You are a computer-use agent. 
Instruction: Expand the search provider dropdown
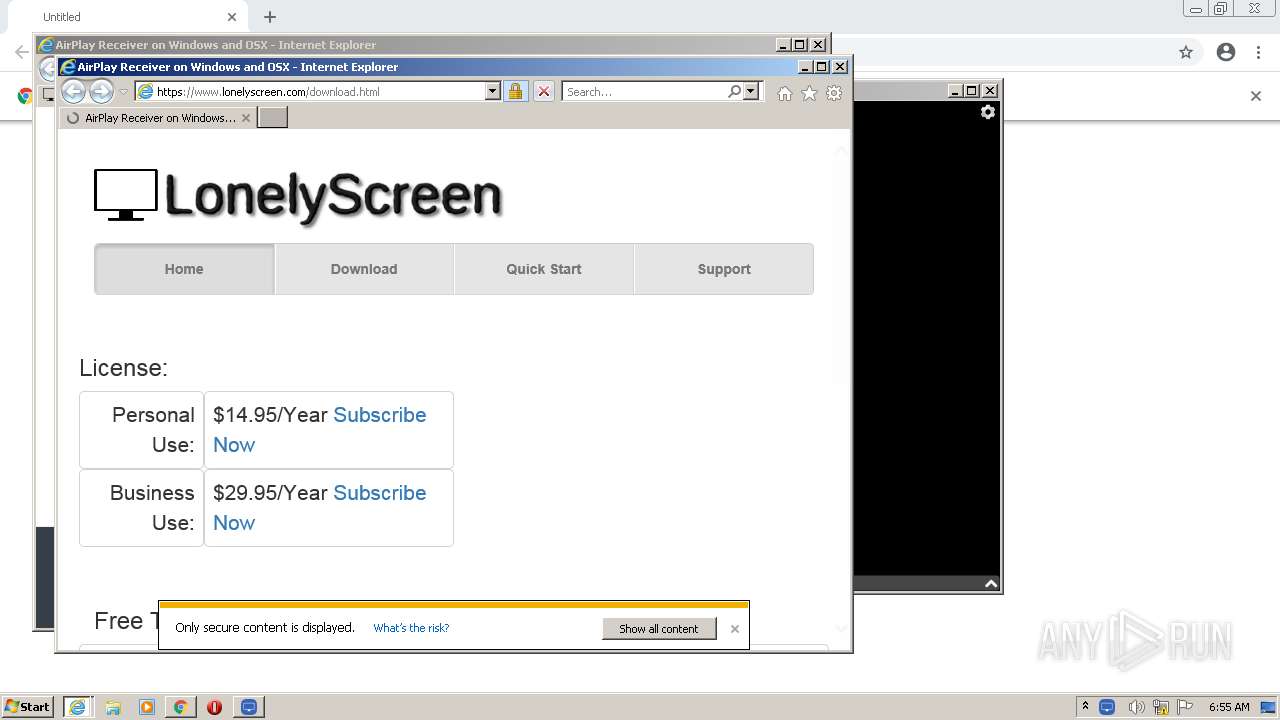(x=752, y=91)
